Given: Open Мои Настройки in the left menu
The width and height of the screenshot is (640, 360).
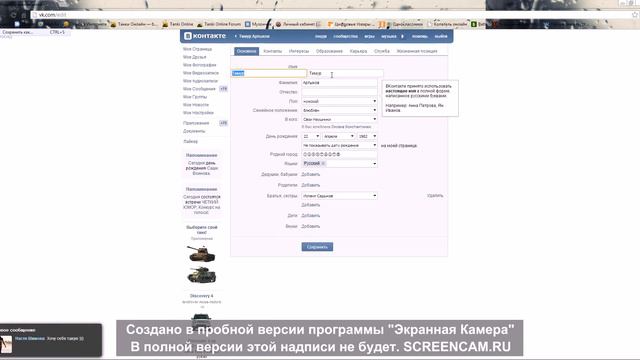Looking at the screenshot, I should point(198,112).
